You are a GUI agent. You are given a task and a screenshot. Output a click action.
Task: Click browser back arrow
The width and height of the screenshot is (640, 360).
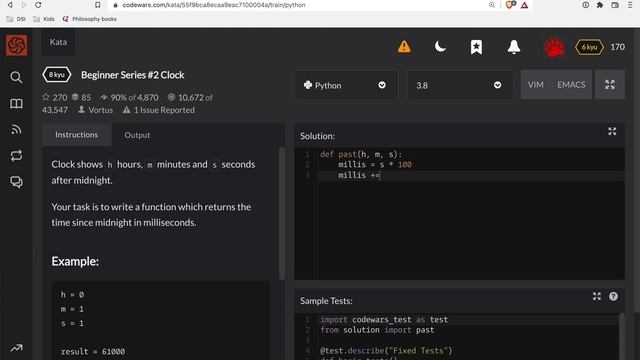coord(10,5)
